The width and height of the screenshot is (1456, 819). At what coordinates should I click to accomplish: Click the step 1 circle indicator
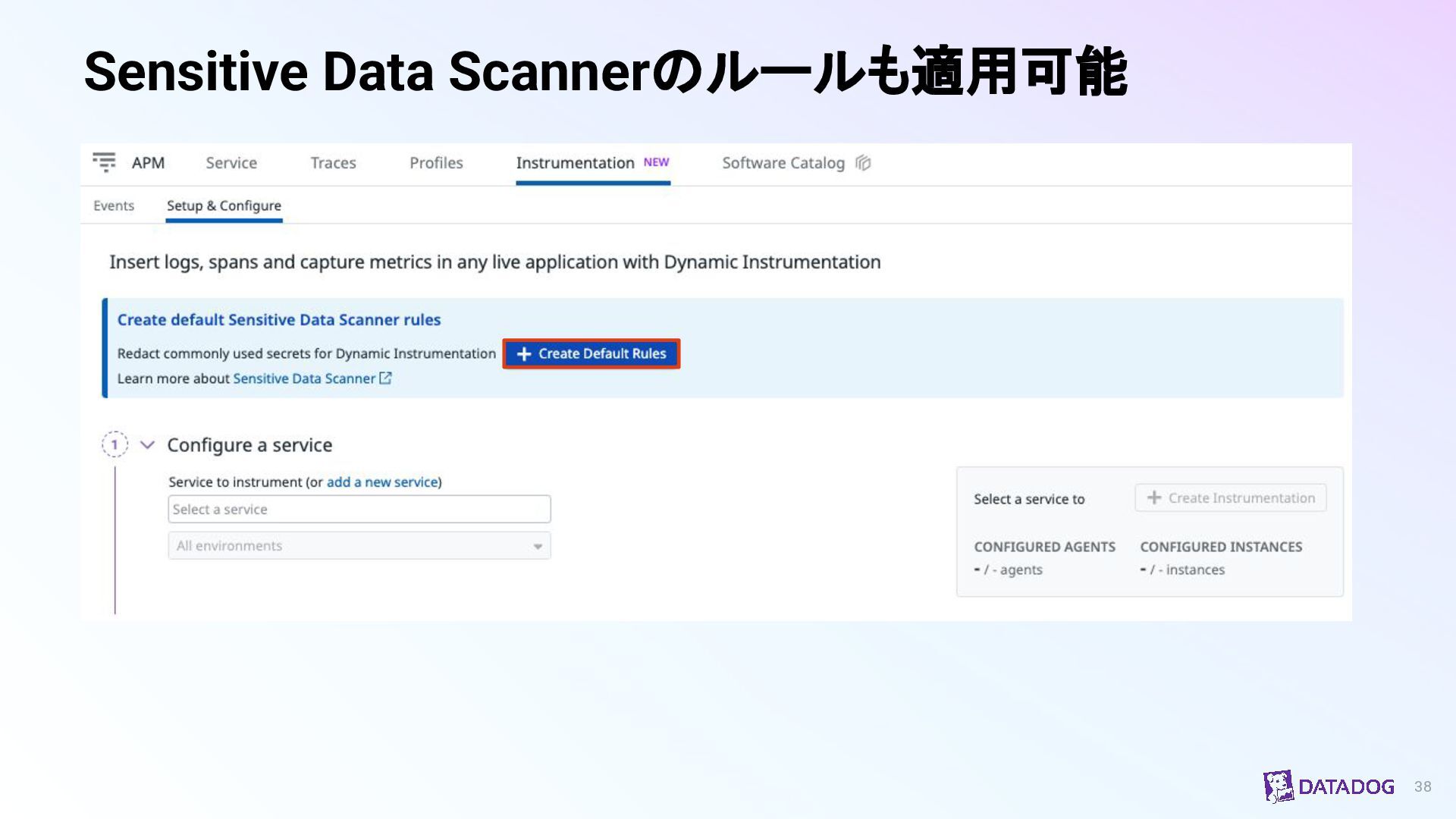point(115,444)
